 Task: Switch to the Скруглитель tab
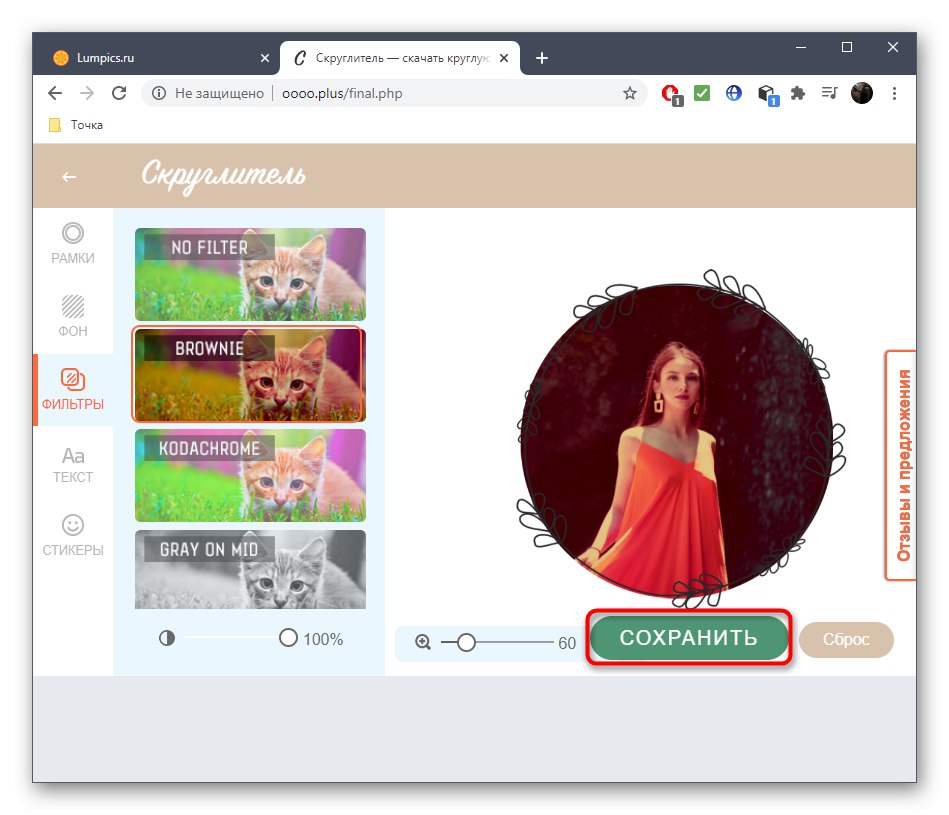pyautogui.click(x=400, y=58)
